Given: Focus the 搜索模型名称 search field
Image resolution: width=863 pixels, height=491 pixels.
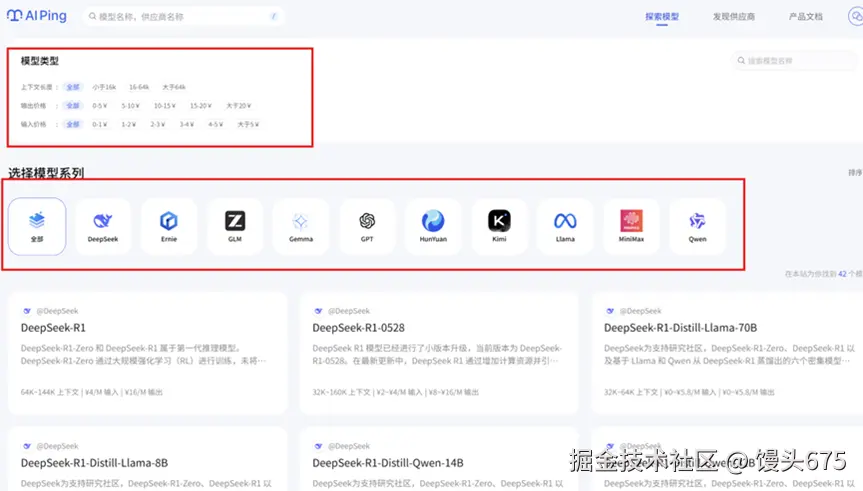Looking at the screenshot, I should (x=794, y=61).
